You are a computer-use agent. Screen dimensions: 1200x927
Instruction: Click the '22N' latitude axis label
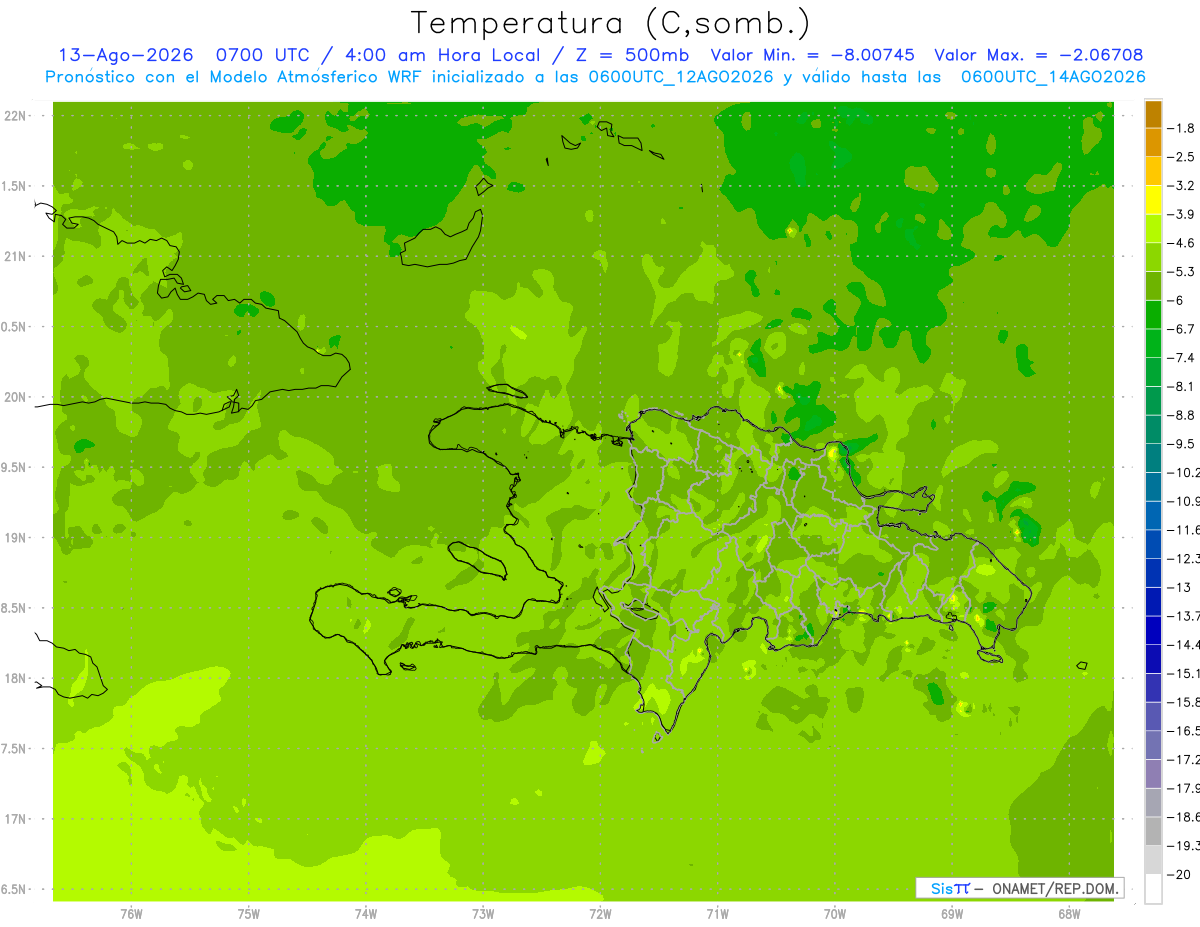point(17,116)
